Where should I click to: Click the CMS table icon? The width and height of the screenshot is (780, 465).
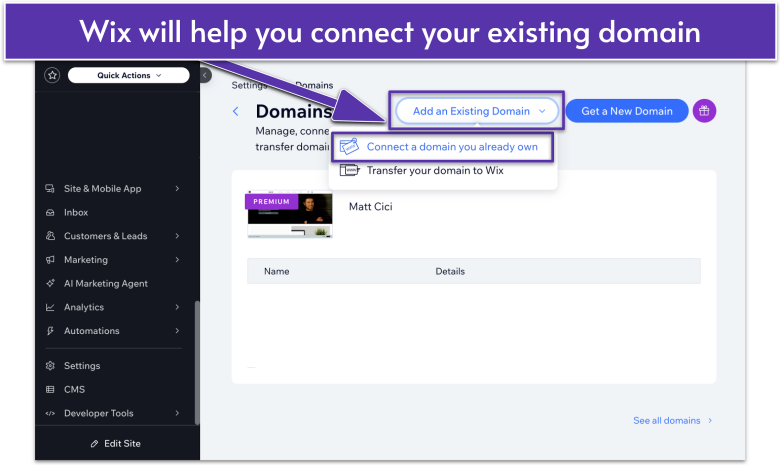tap(50, 389)
